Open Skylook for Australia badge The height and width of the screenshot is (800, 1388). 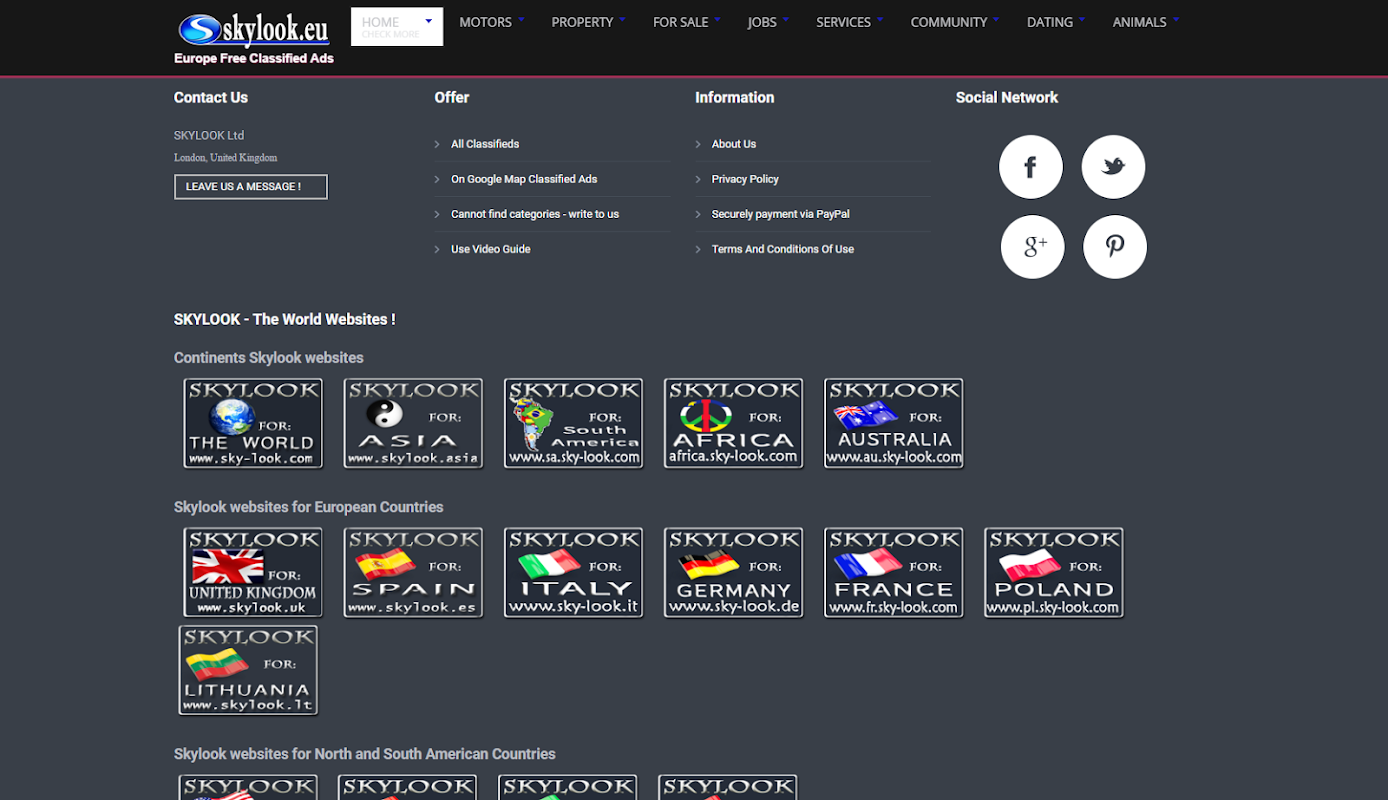(x=893, y=423)
